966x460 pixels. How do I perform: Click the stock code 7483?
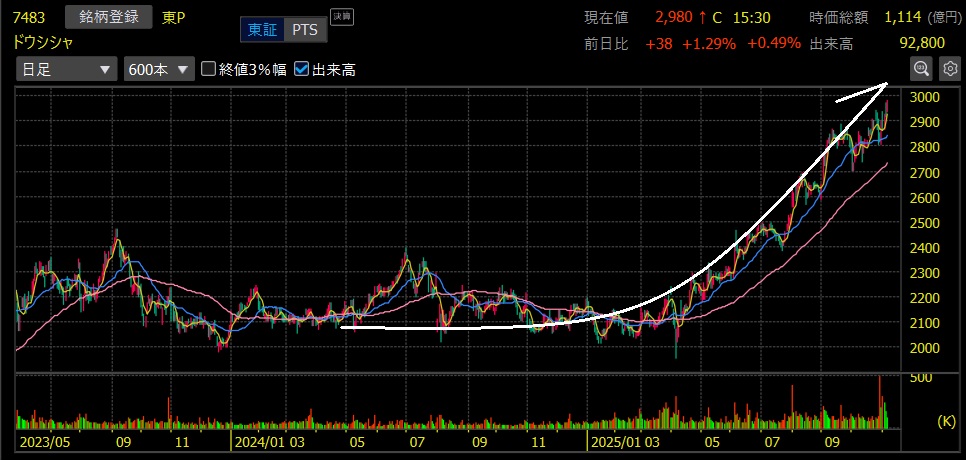(x=30, y=17)
